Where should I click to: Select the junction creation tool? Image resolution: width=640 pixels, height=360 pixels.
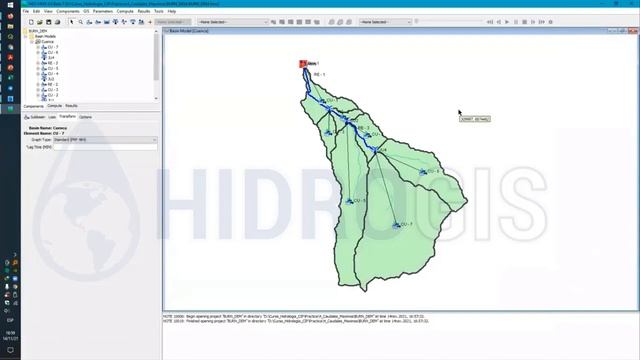[116, 22]
